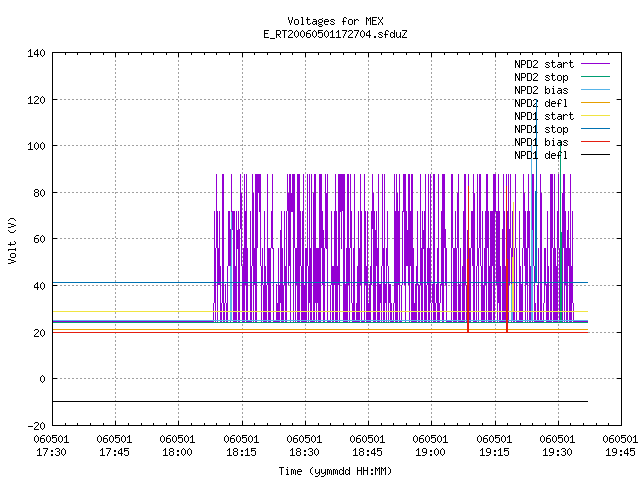
Task: Click the black NPD1 defl legend line sample
Action: point(595,155)
